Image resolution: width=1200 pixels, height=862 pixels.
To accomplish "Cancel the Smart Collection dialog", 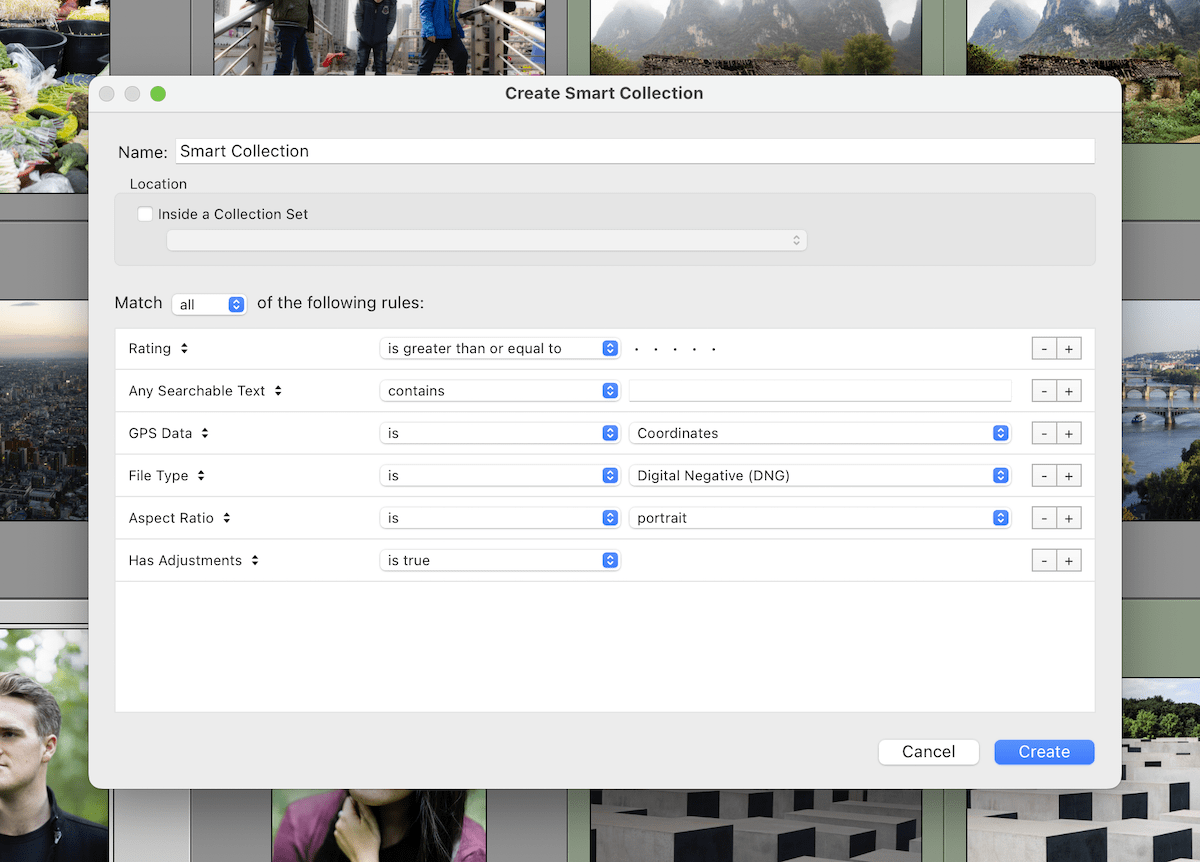I will [928, 751].
